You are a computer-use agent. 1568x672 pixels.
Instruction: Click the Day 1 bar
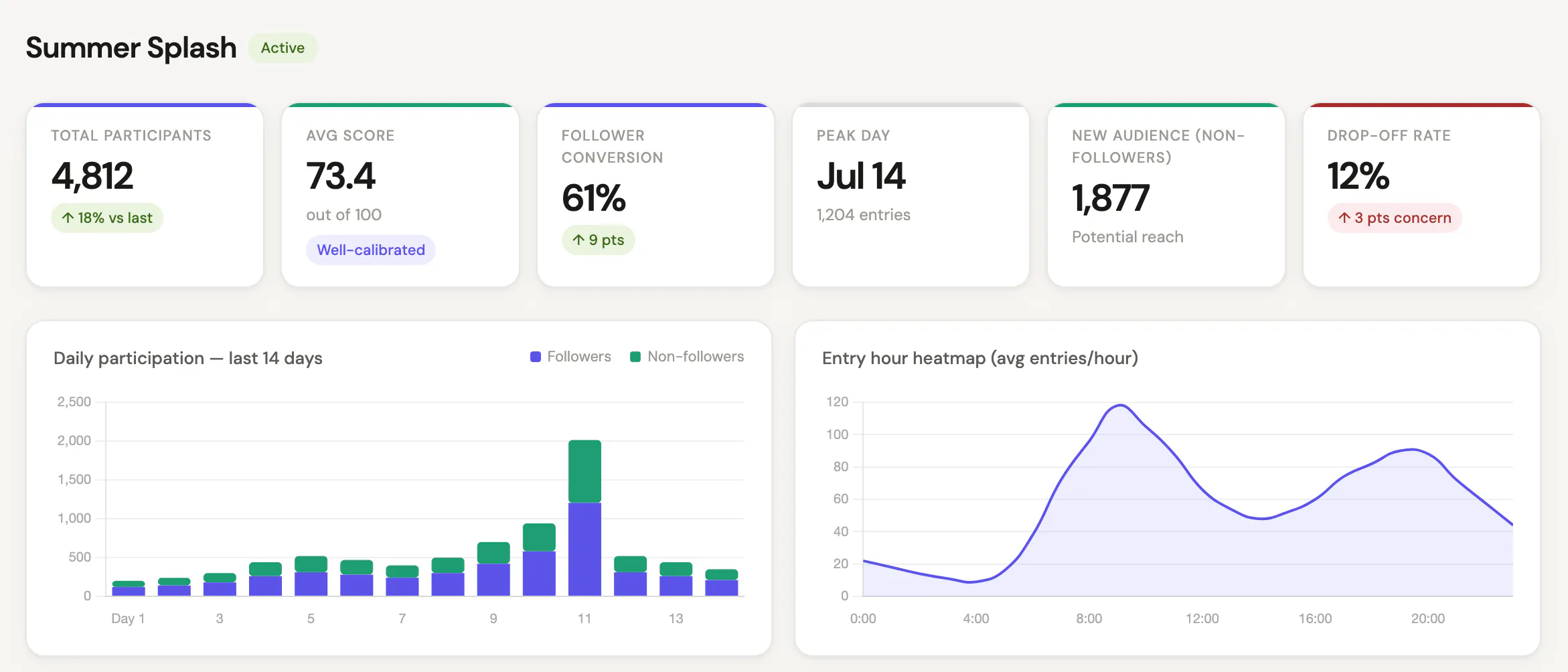[129, 588]
